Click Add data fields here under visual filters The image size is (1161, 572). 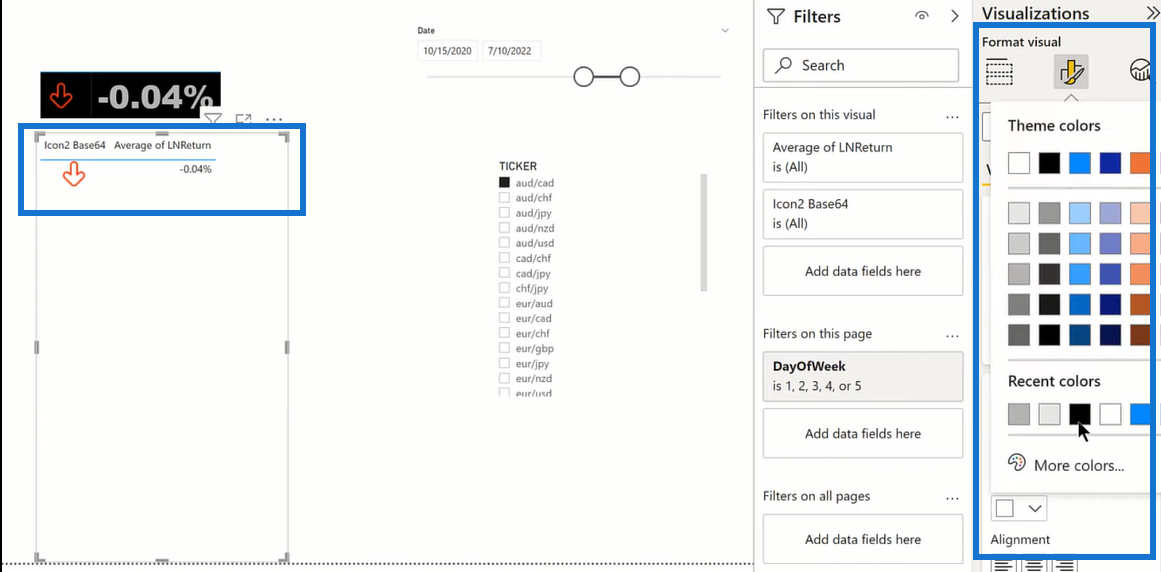coord(863,271)
